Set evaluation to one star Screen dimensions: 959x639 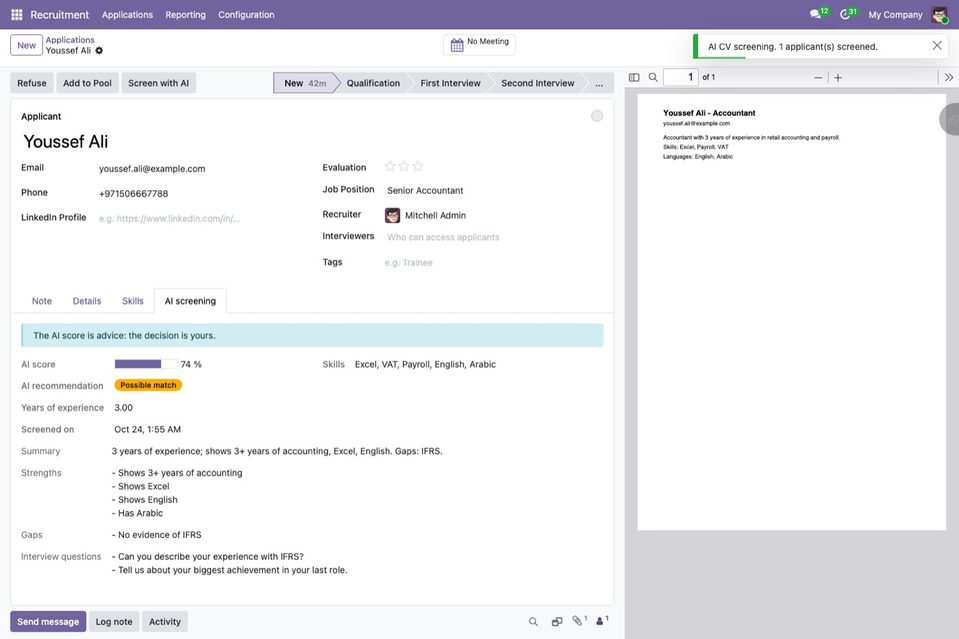390,166
